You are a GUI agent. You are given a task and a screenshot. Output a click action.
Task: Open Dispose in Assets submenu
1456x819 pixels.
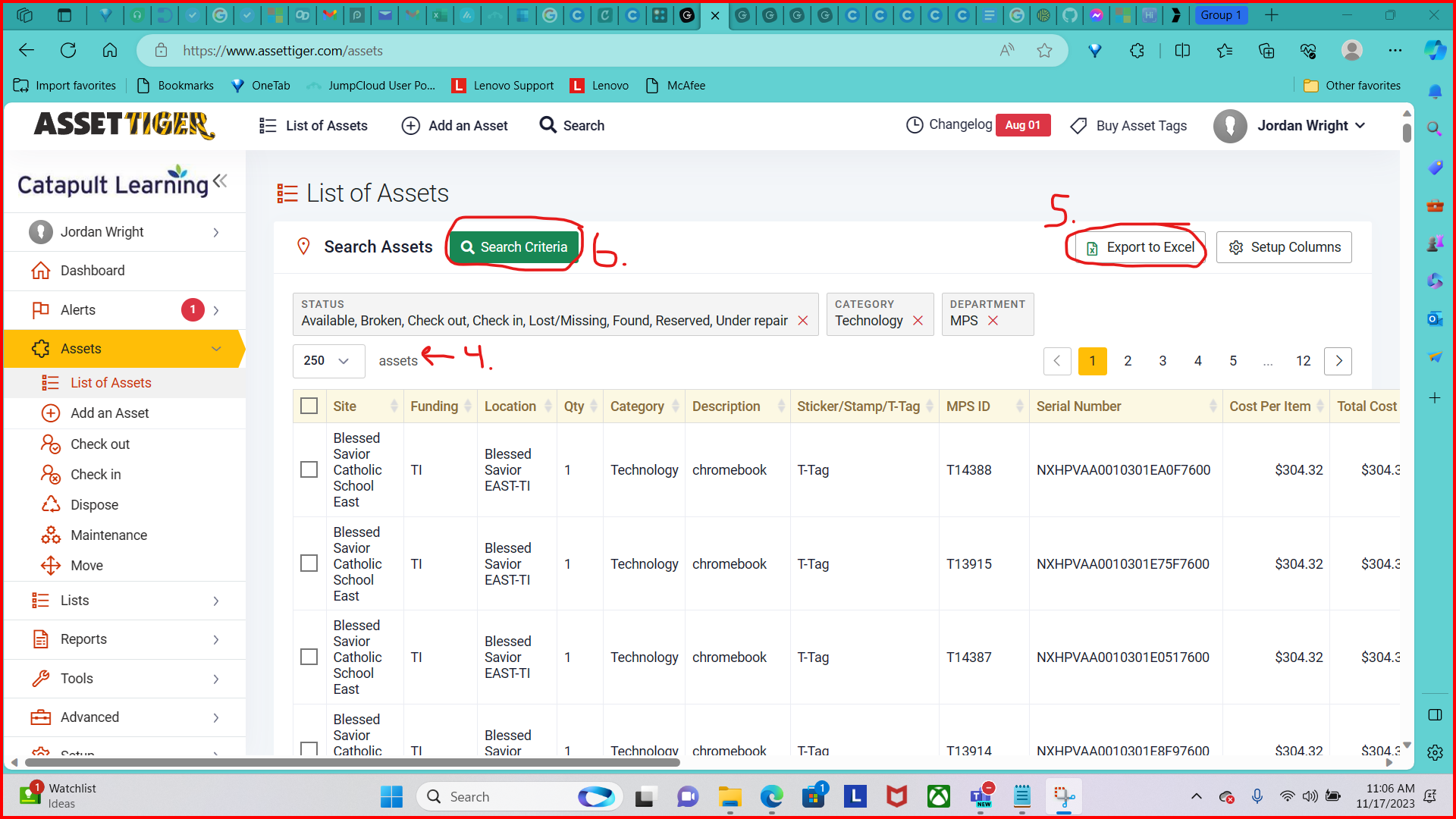point(94,504)
